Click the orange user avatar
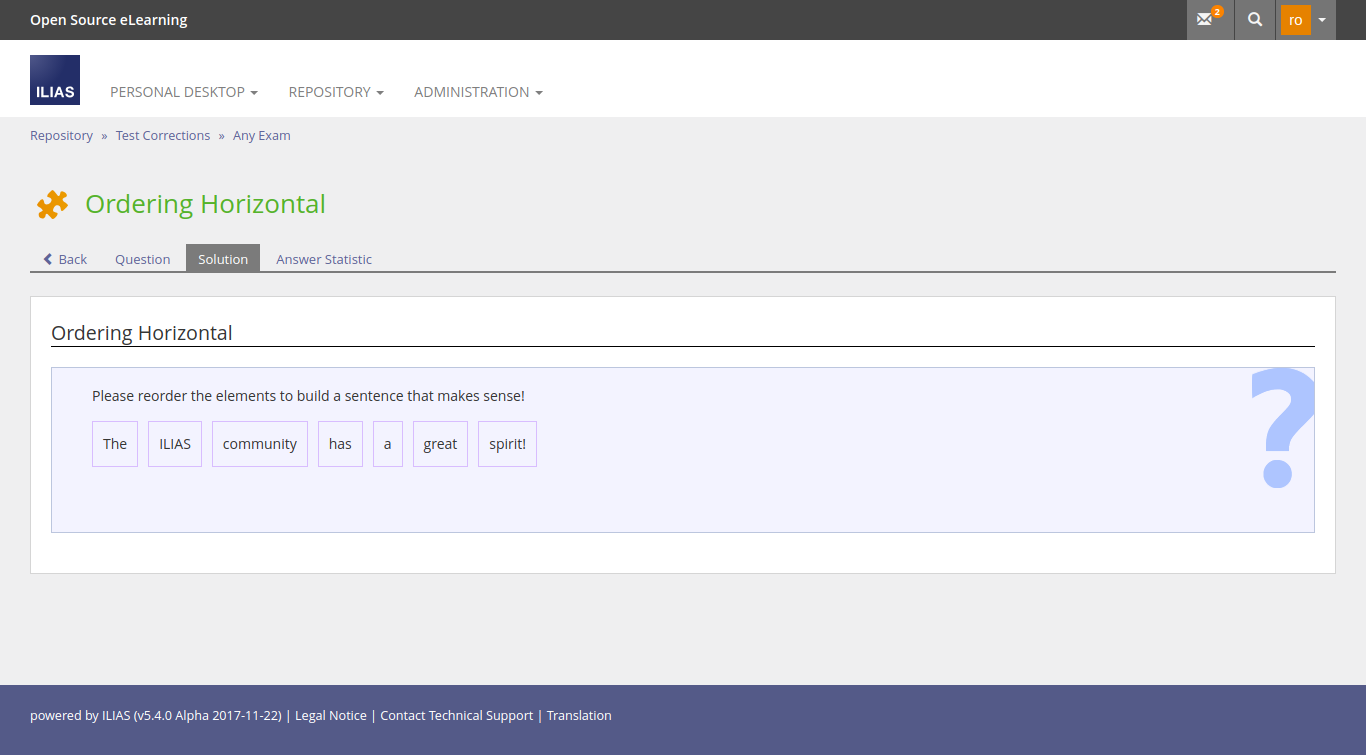 1295,20
